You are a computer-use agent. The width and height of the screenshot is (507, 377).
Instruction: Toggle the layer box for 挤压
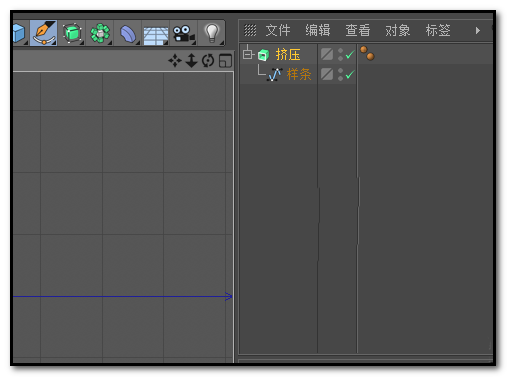[x=327, y=54]
